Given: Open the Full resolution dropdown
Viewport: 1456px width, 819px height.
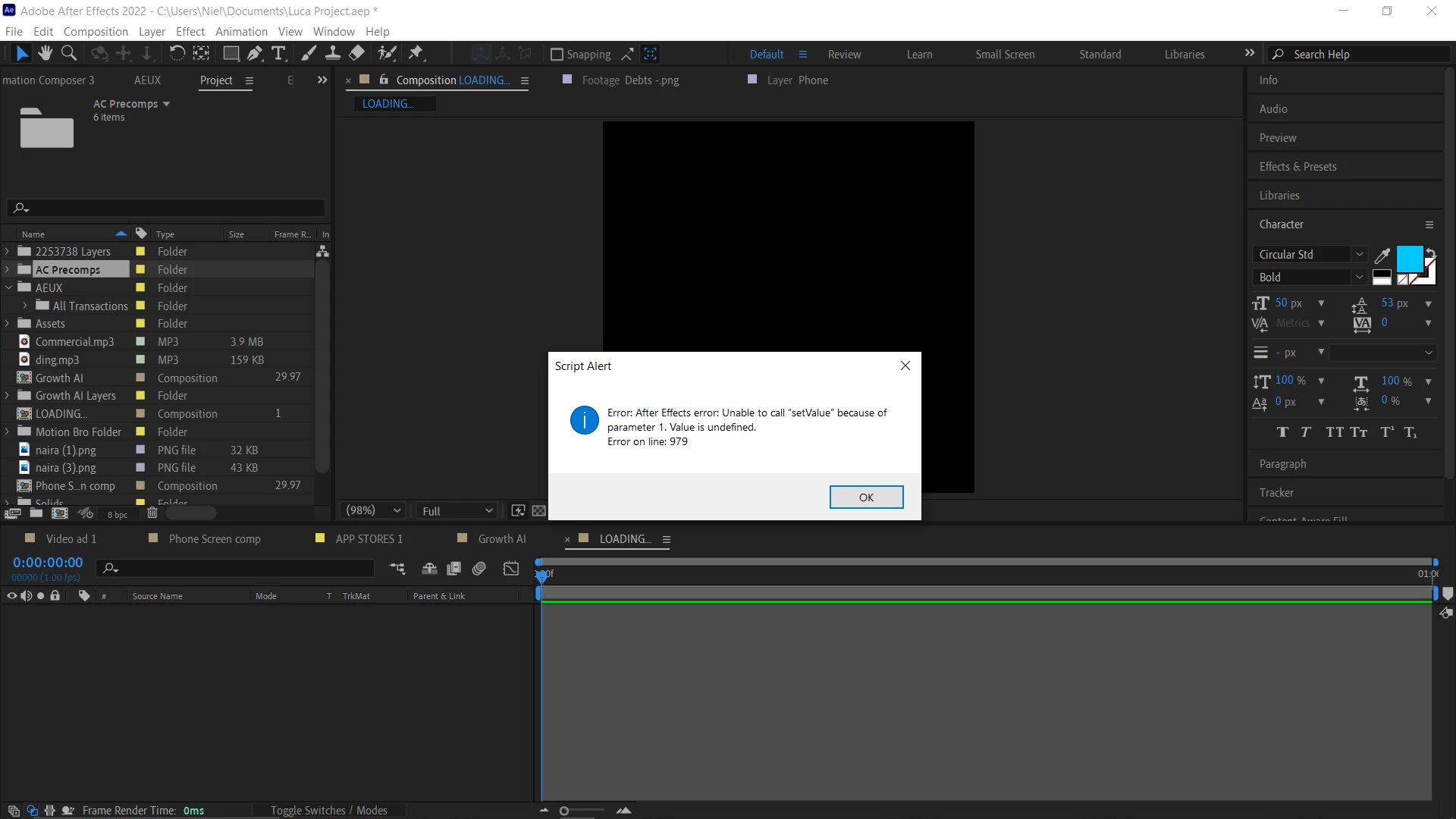Looking at the screenshot, I should pos(457,511).
